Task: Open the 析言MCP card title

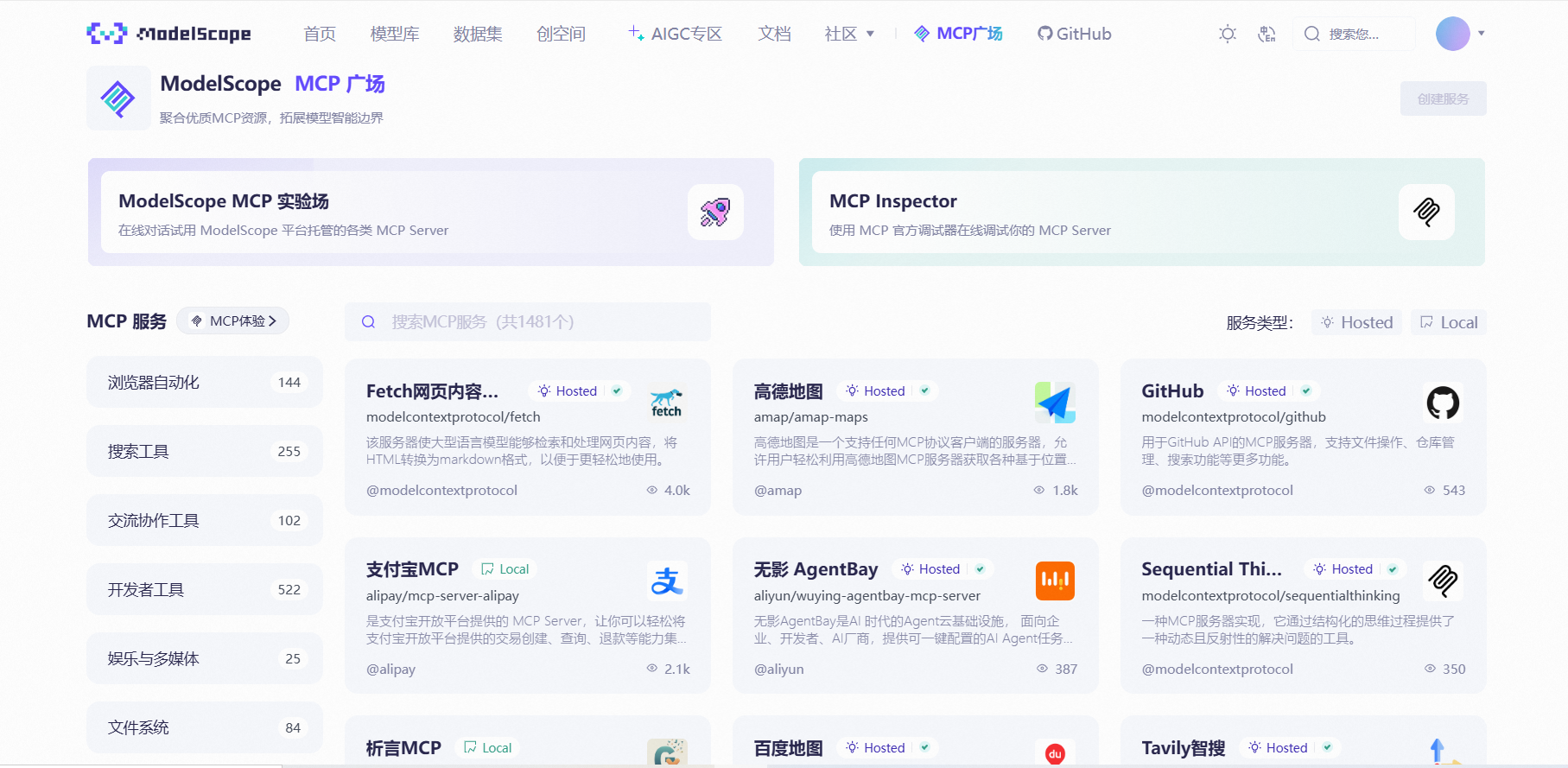Action: pos(403,748)
